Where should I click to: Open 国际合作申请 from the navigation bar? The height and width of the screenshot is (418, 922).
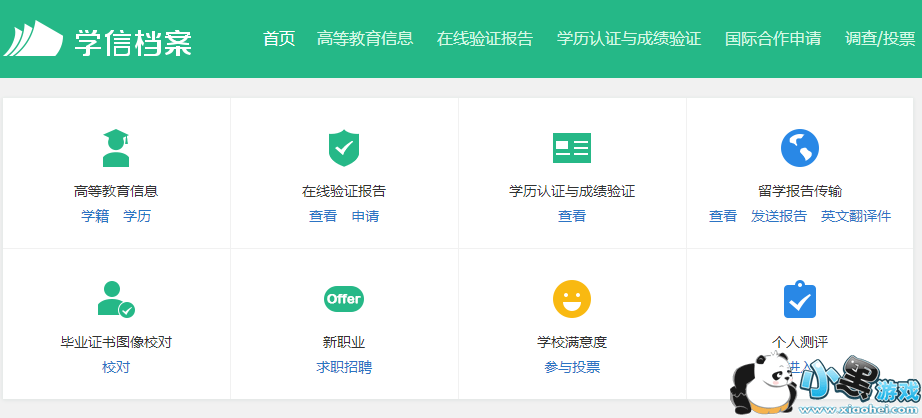(x=773, y=39)
